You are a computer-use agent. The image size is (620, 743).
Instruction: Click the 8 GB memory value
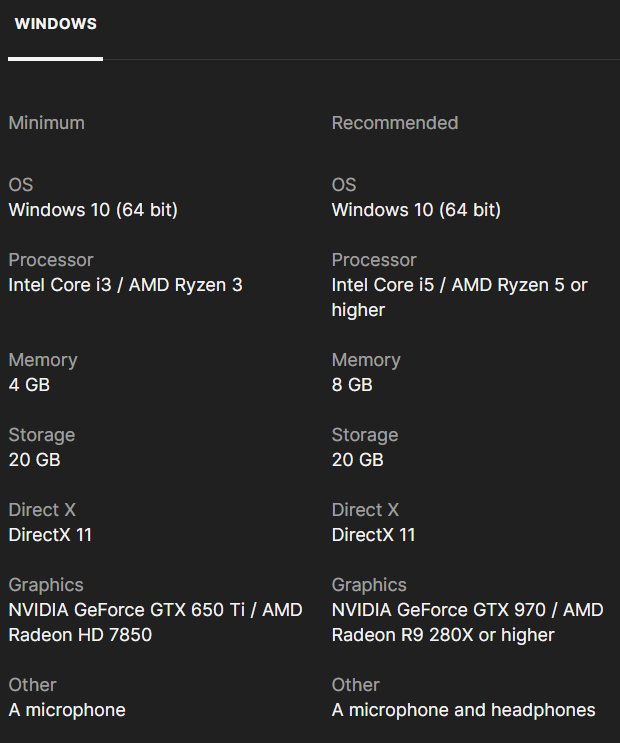pos(352,385)
